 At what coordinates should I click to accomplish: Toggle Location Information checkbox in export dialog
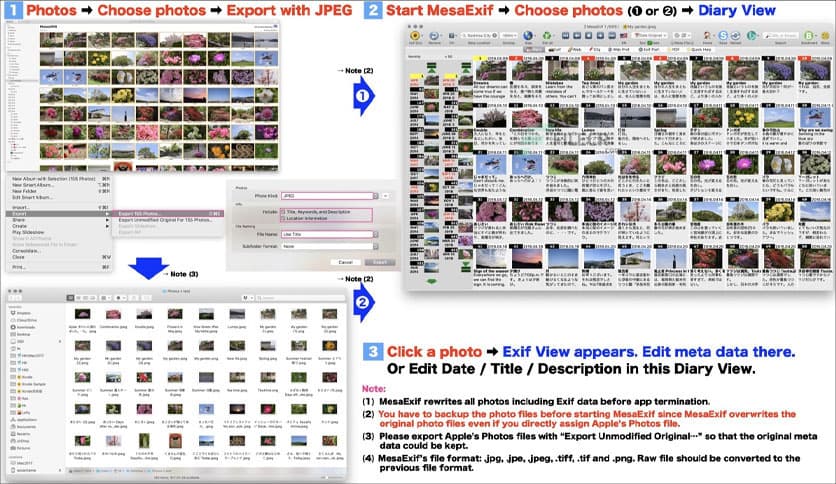[283, 219]
